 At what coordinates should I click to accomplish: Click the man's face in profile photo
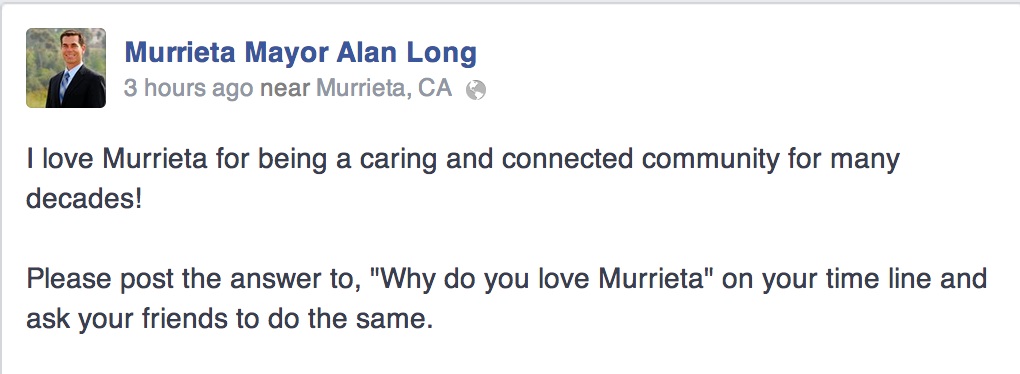click(x=72, y=48)
